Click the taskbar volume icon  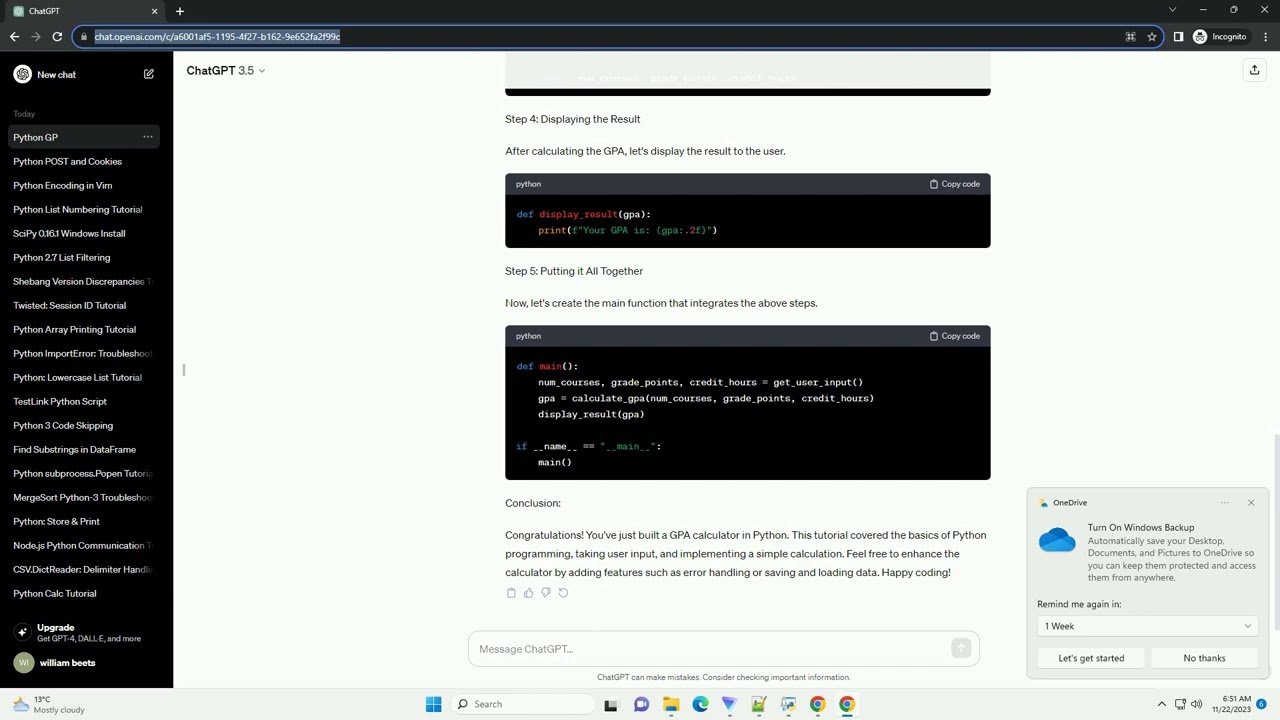tap(1196, 704)
